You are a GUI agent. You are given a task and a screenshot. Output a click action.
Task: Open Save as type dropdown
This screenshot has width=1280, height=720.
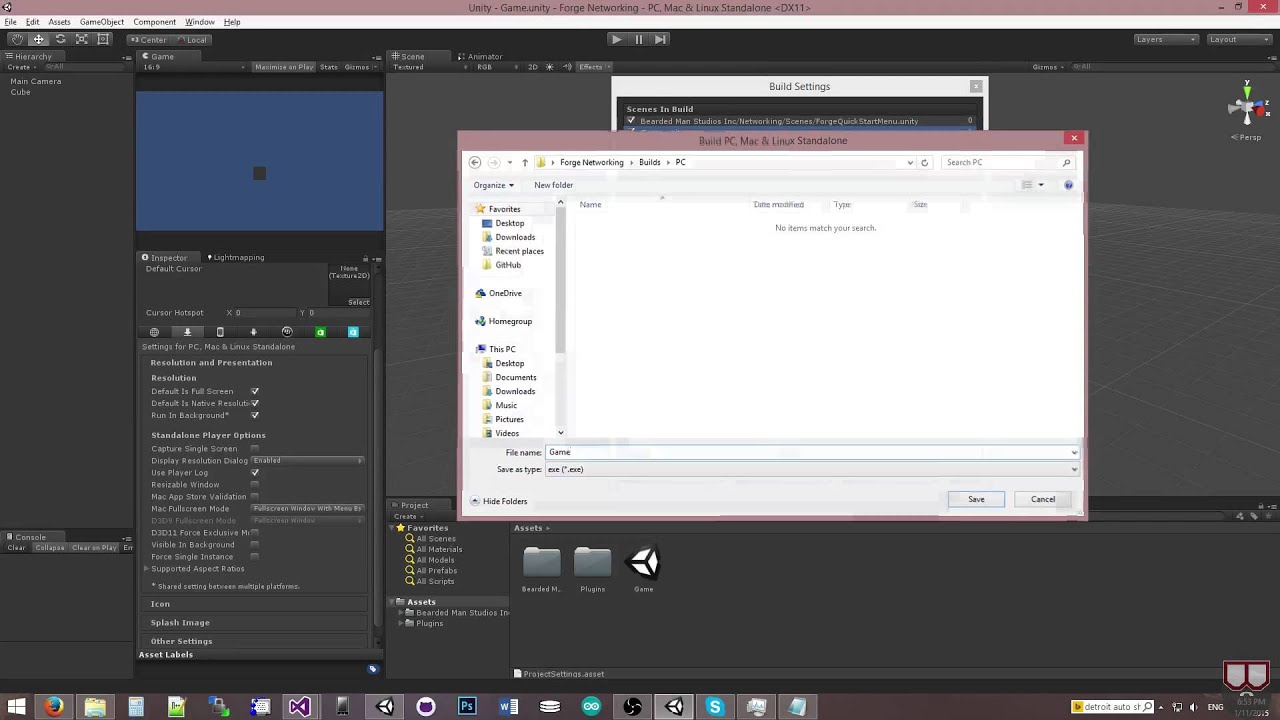click(x=812, y=469)
